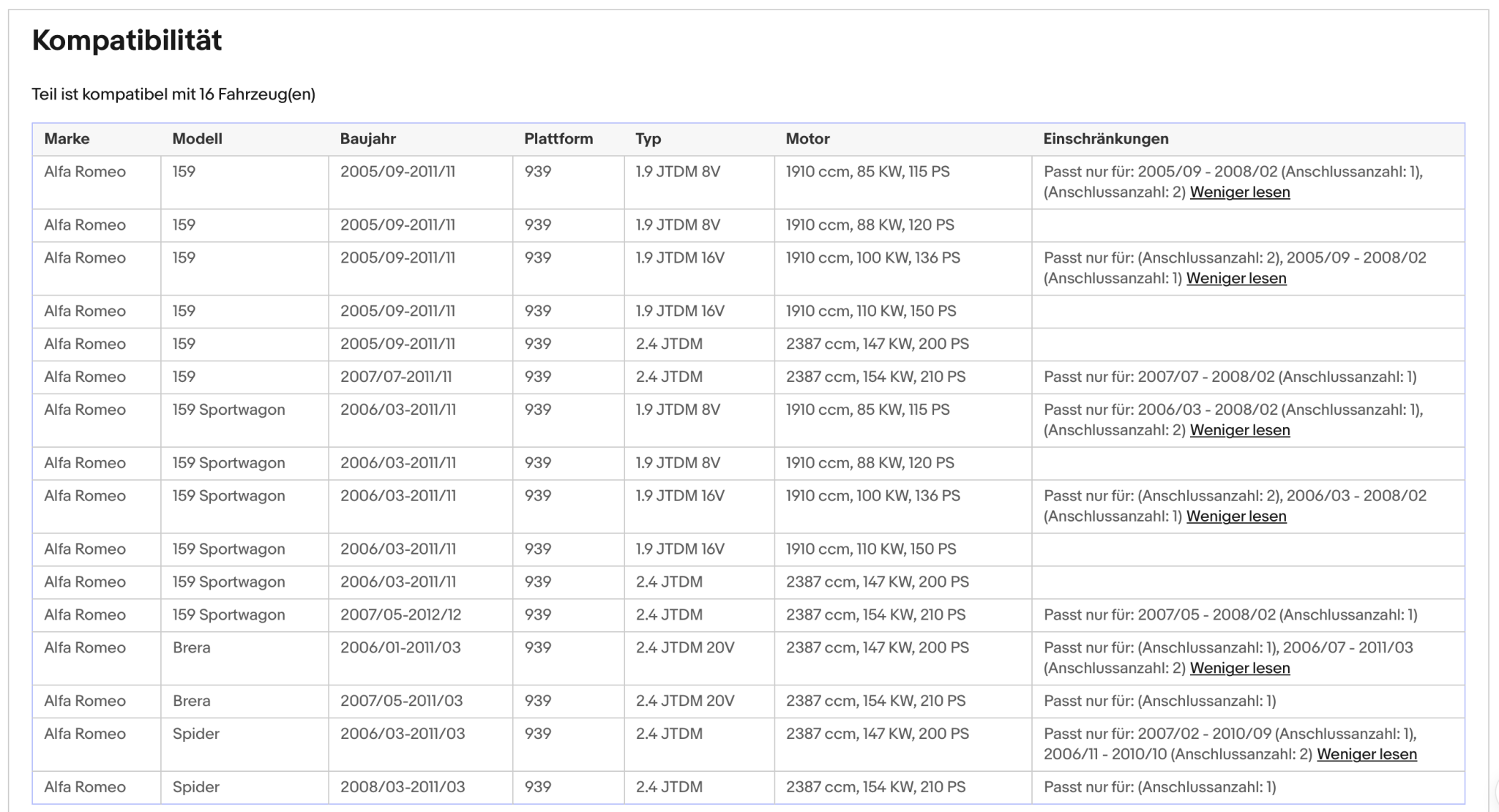Click '2.4 JTDM 20V' in the Brera 210 PS row

tap(684, 701)
